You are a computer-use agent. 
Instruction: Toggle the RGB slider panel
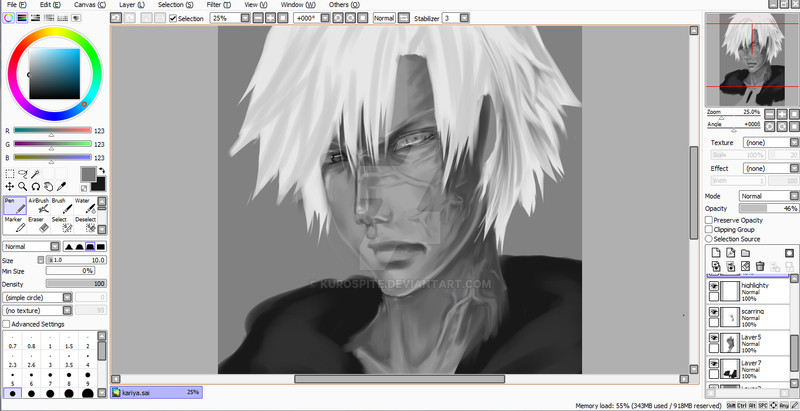click(x=22, y=18)
